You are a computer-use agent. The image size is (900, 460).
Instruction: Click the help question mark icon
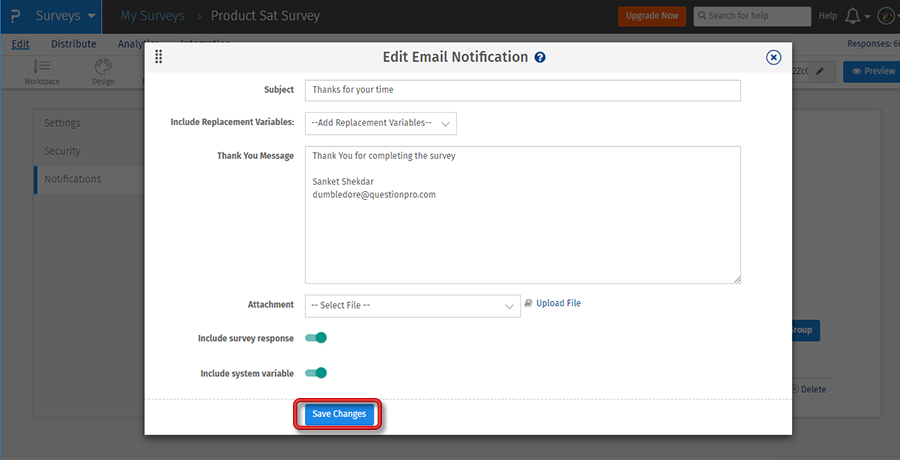pyautogui.click(x=540, y=58)
